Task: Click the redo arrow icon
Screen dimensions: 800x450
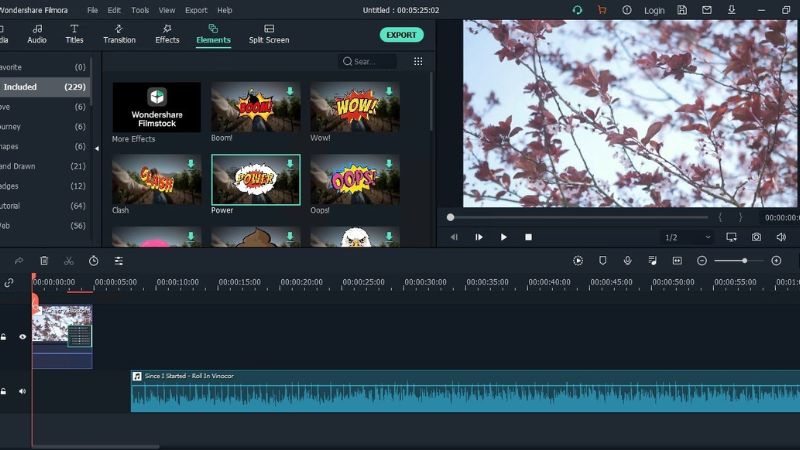Action: [19, 261]
